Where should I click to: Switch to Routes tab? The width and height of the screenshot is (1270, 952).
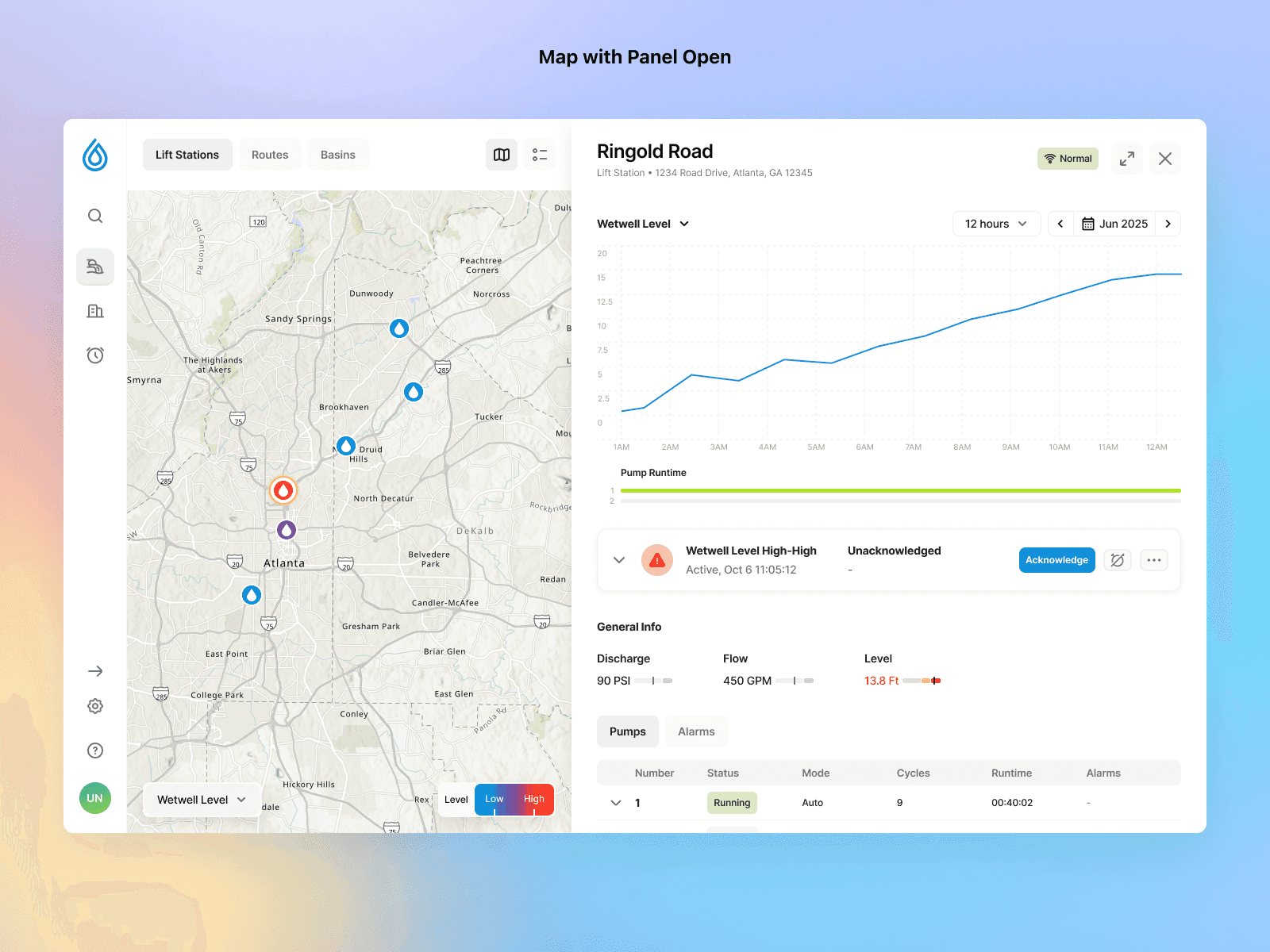[x=270, y=155]
